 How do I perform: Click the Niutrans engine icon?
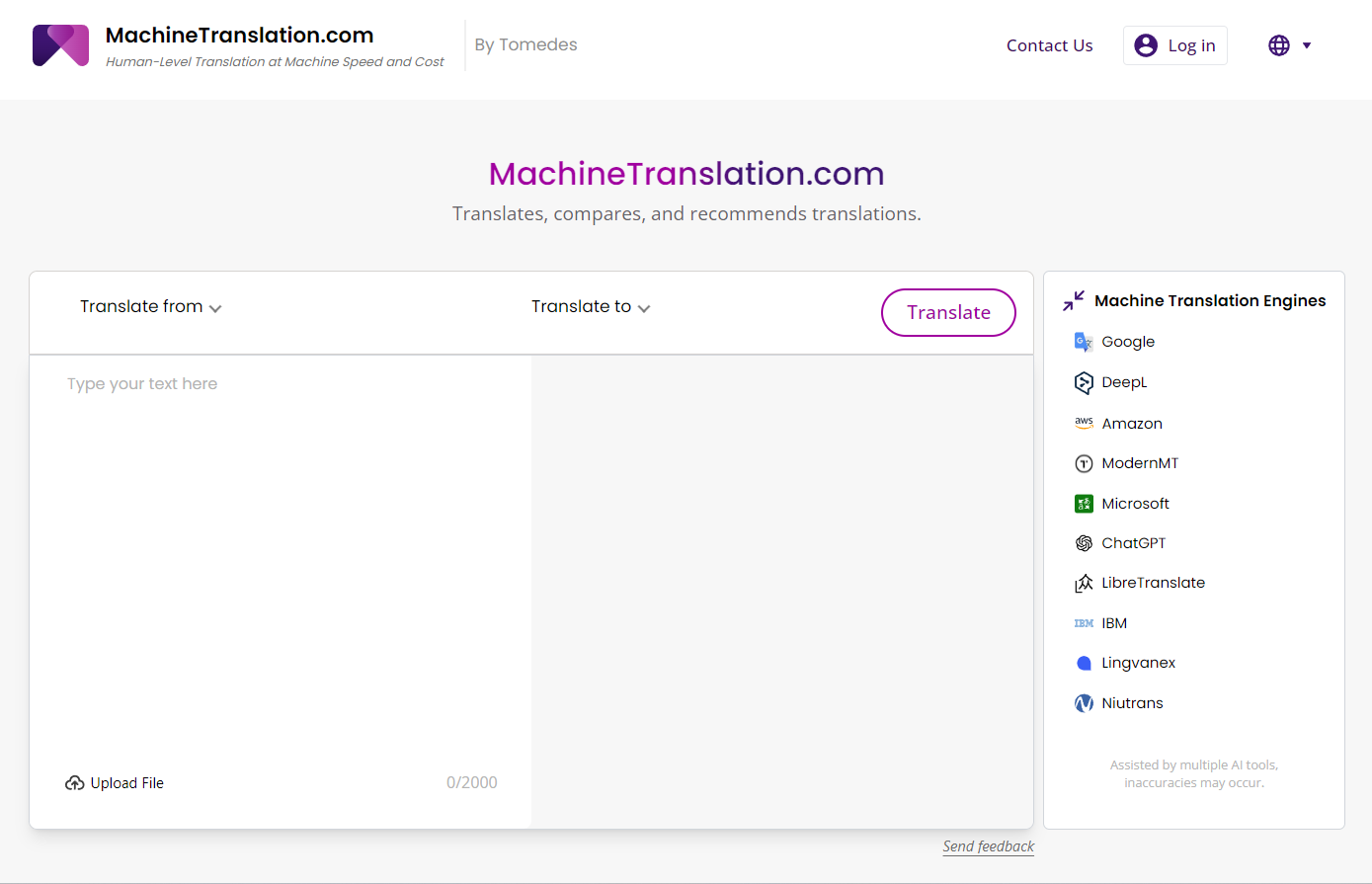[x=1084, y=703]
